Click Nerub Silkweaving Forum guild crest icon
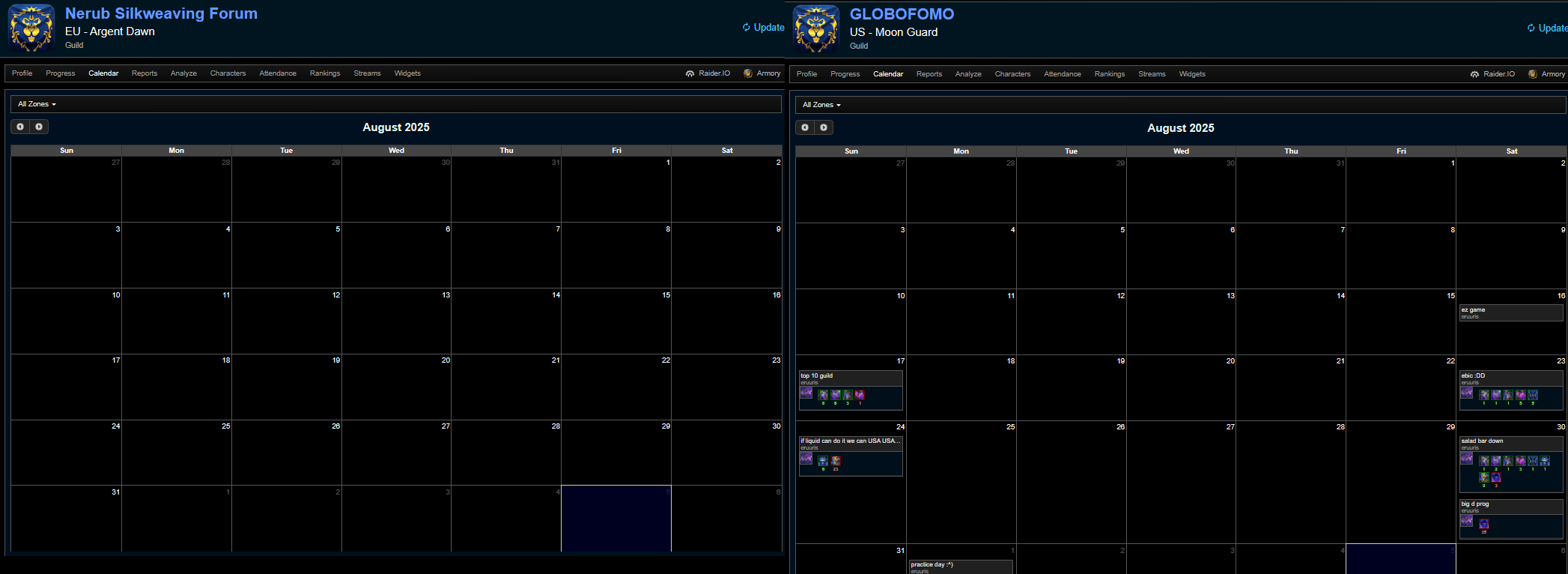The width and height of the screenshot is (1568, 574). (x=31, y=28)
